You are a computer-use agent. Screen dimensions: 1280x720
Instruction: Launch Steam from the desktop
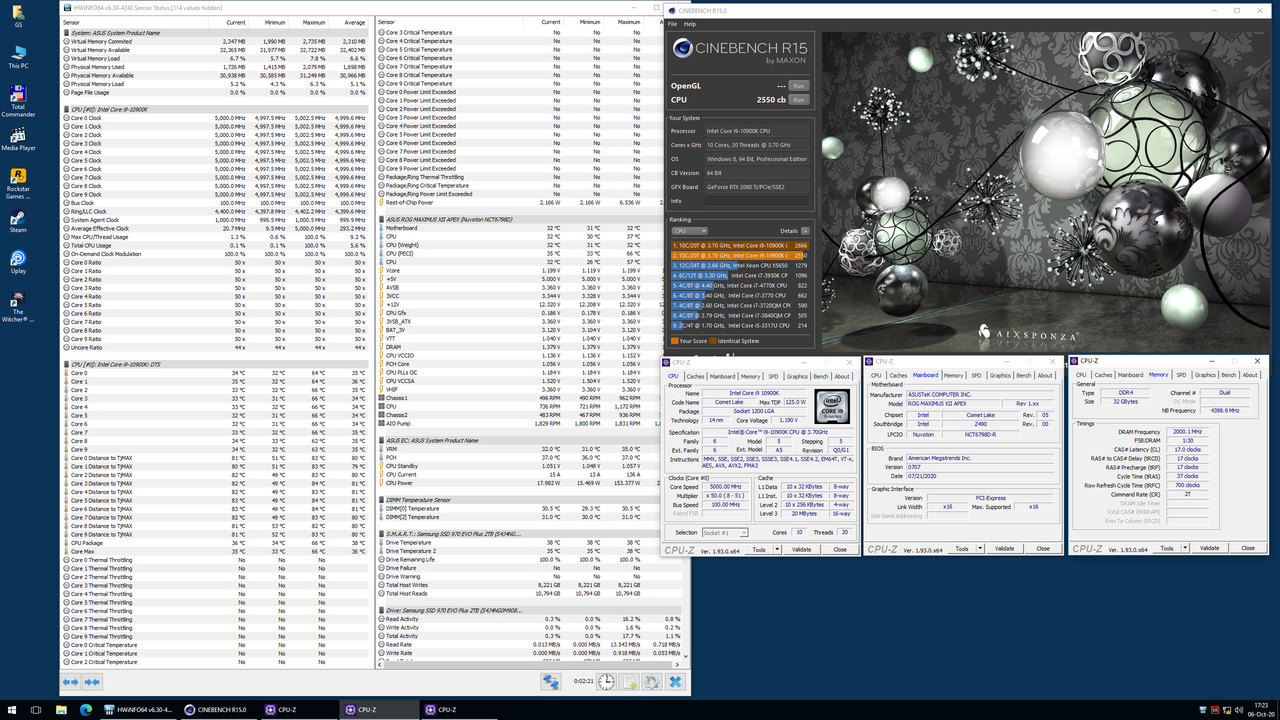18,222
